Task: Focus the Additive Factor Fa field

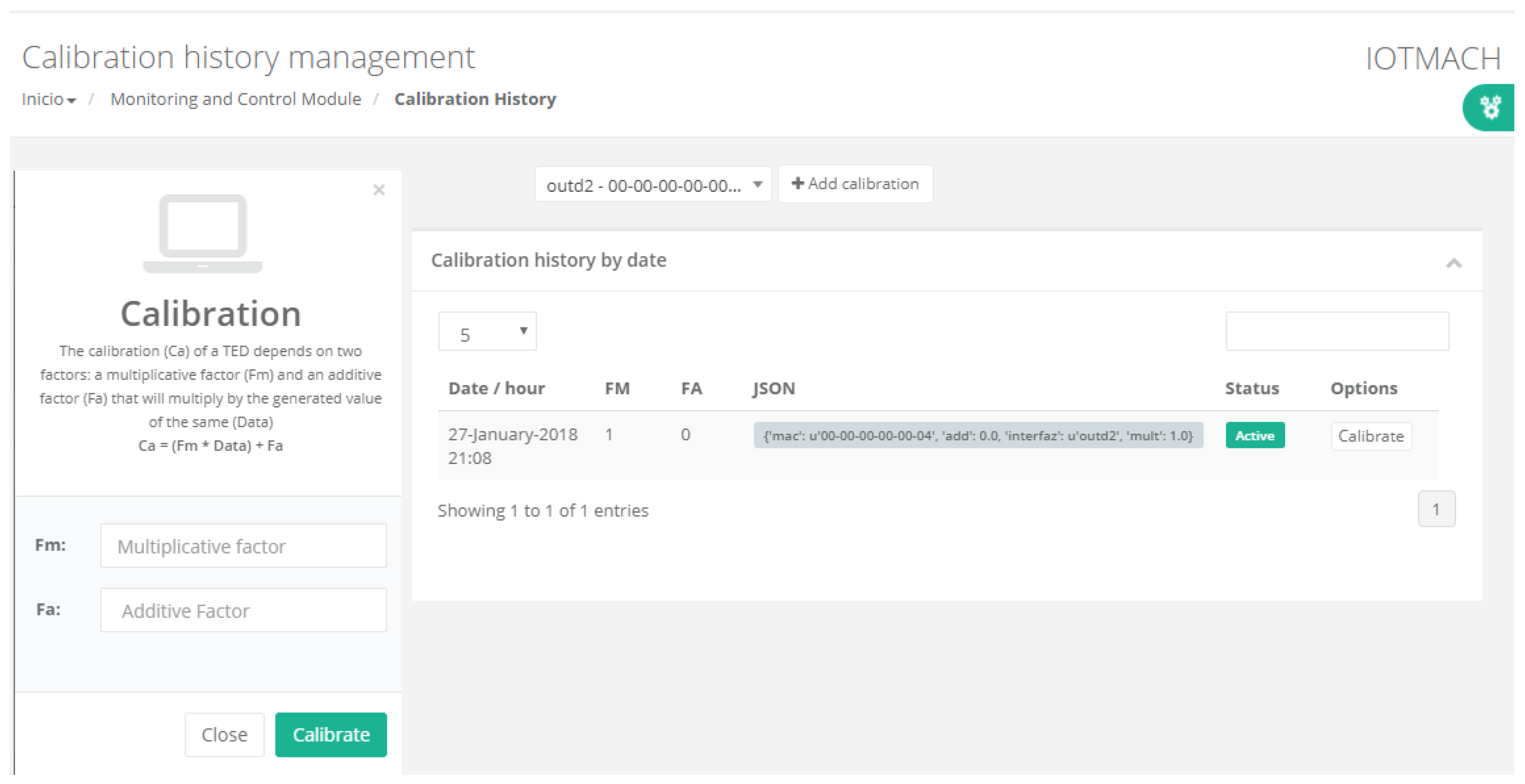Action: [x=243, y=611]
